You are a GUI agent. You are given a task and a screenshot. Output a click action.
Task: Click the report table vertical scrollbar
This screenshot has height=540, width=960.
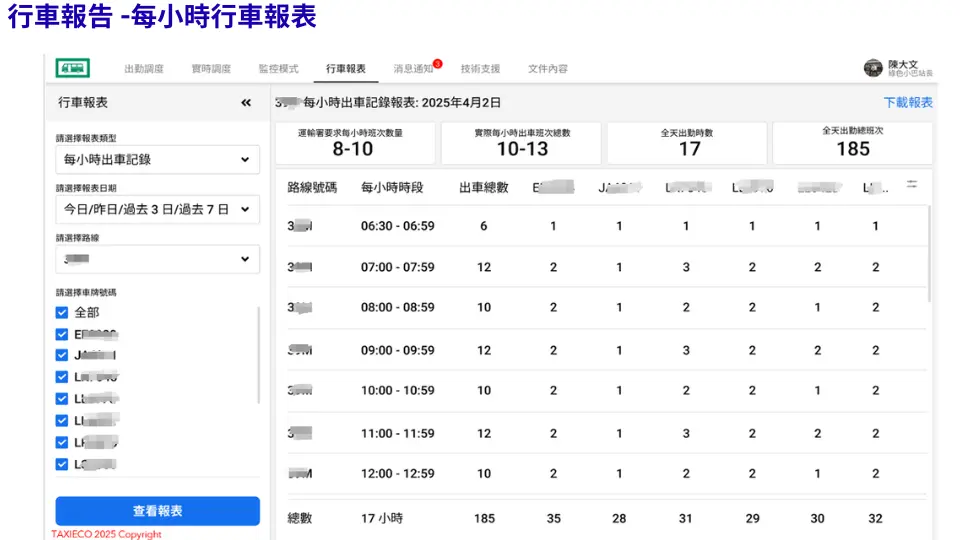tap(929, 253)
